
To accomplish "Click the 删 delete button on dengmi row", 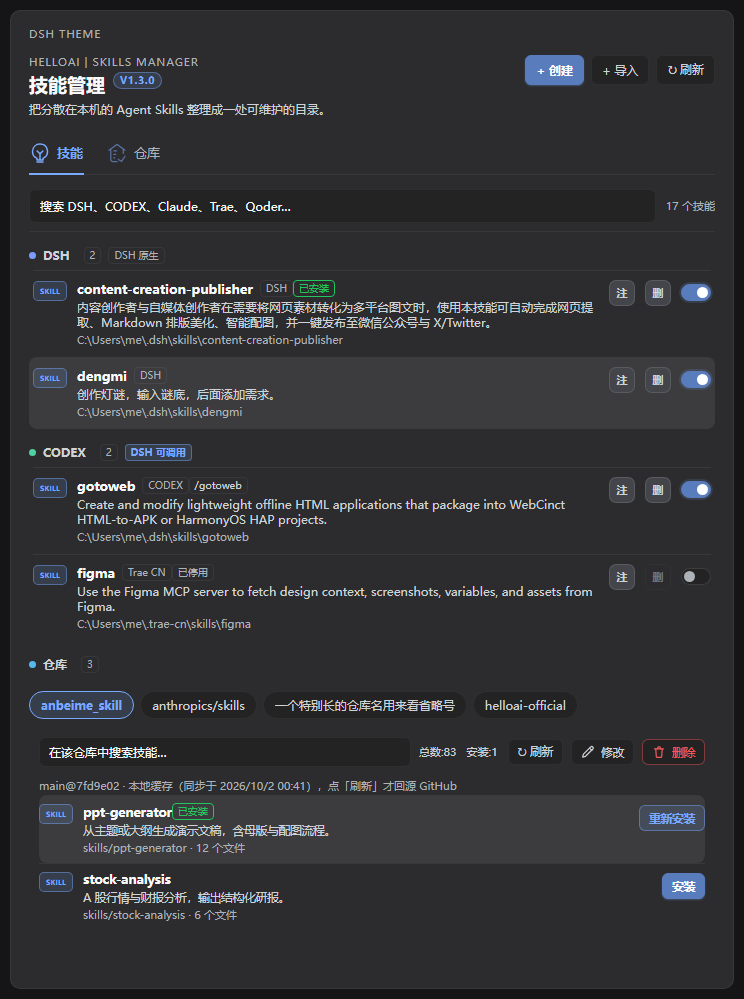I will coord(658,380).
